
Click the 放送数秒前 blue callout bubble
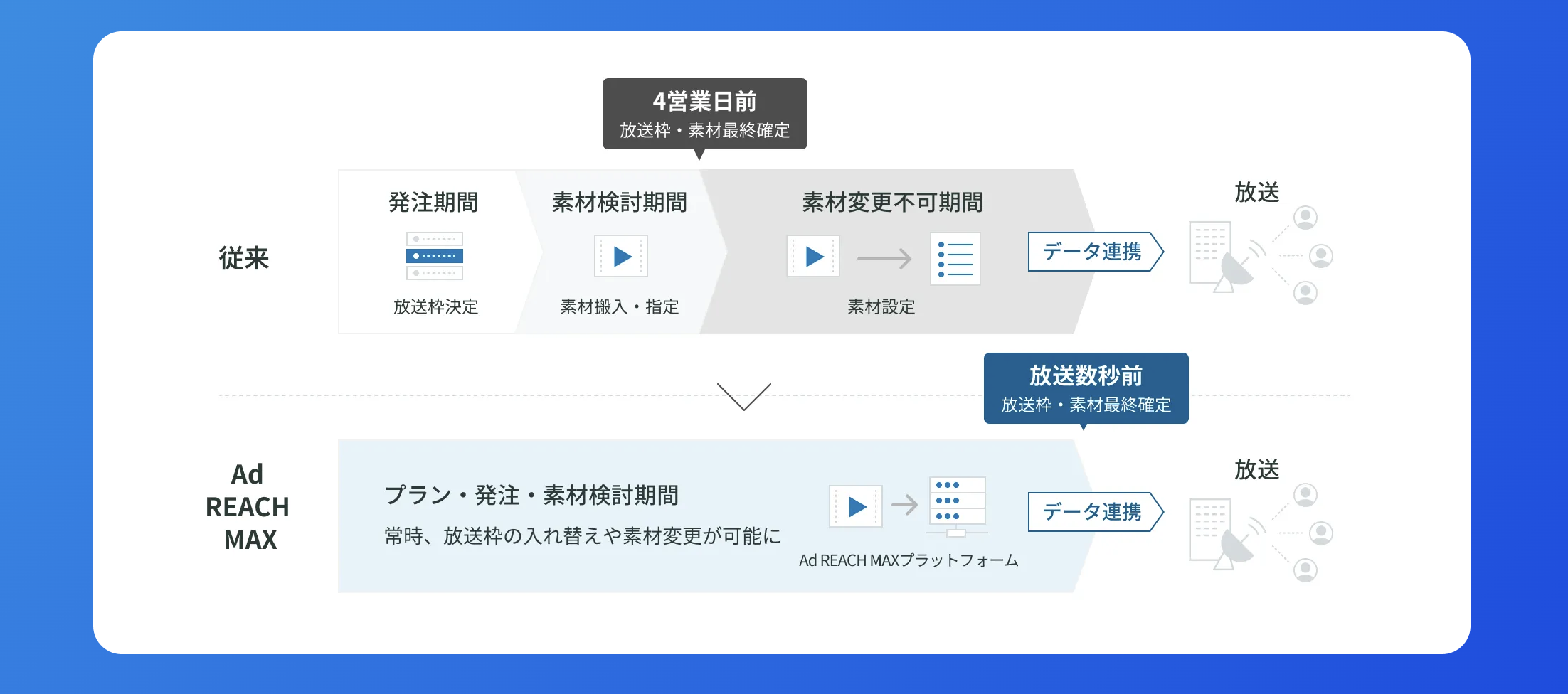(x=1086, y=388)
